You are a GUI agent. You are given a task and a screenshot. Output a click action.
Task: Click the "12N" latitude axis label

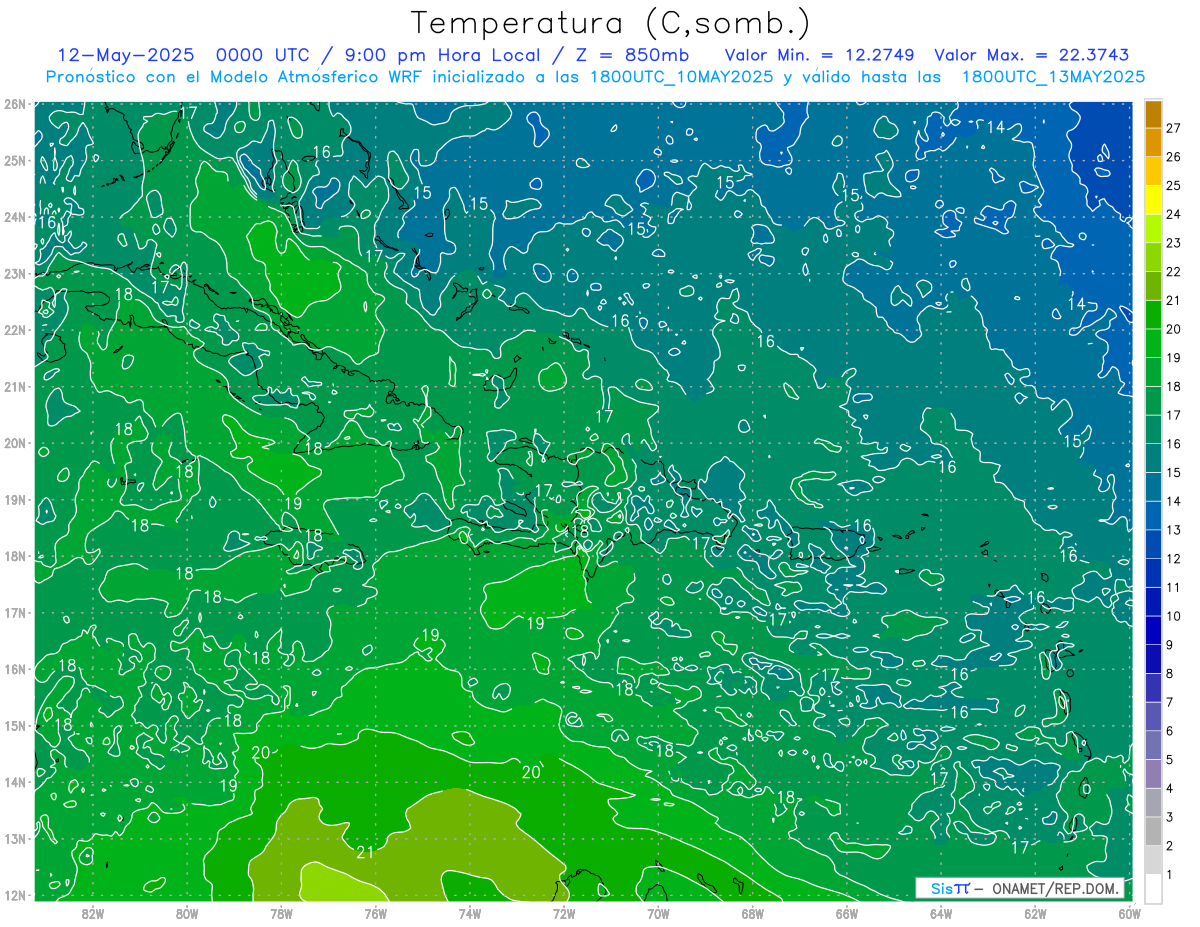point(13,895)
